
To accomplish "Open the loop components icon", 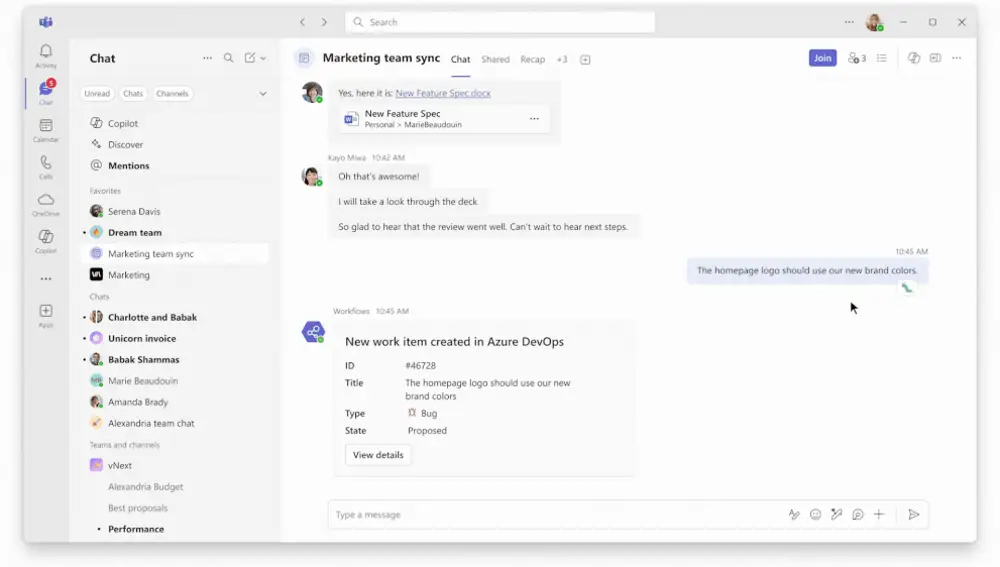I will [858, 514].
